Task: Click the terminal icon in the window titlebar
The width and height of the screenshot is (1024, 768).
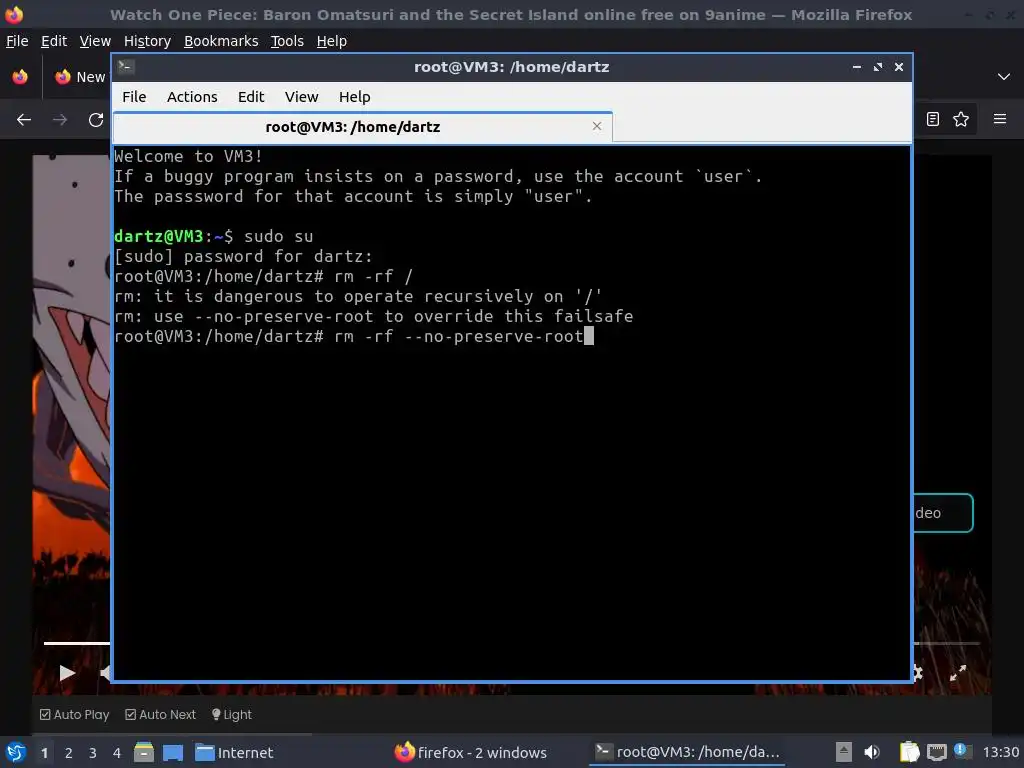Action: pyautogui.click(x=126, y=66)
